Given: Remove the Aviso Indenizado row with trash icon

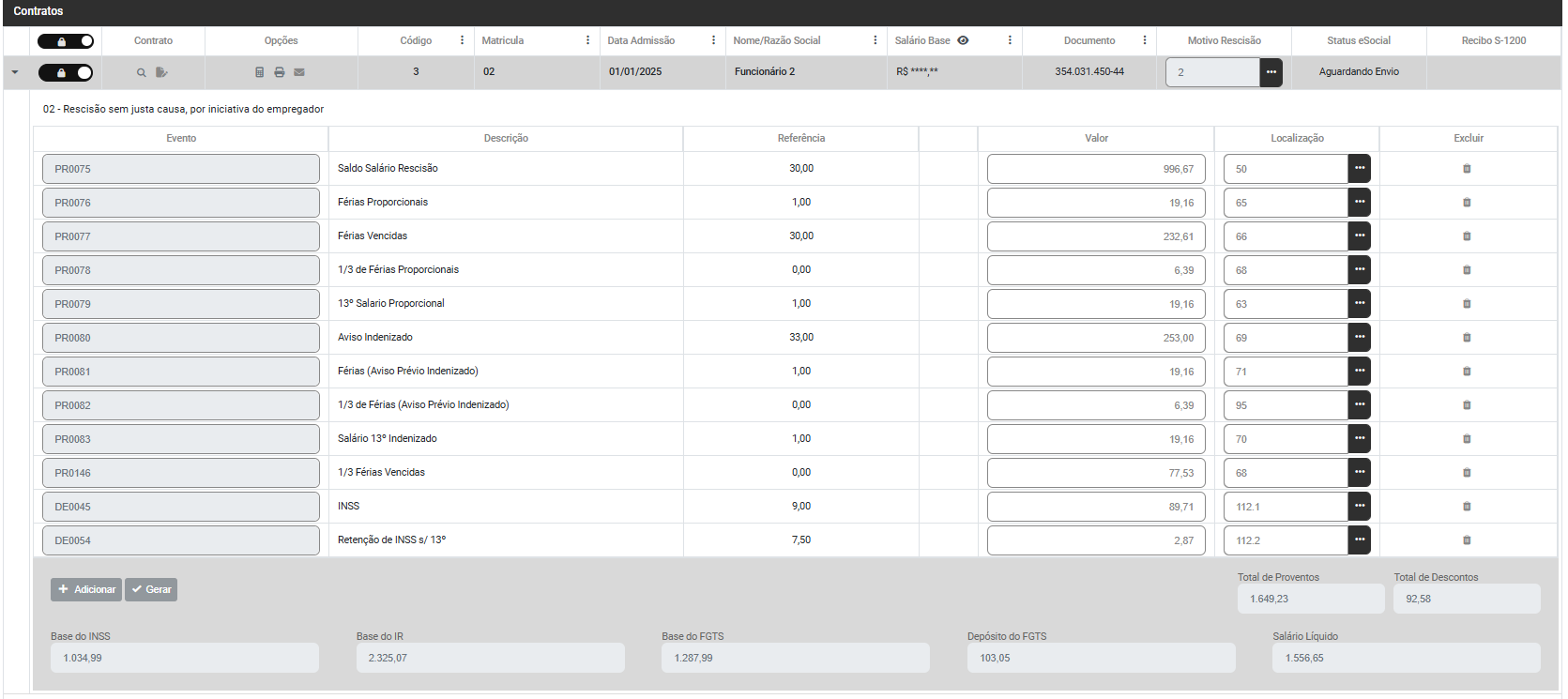Looking at the screenshot, I should tap(1468, 338).
